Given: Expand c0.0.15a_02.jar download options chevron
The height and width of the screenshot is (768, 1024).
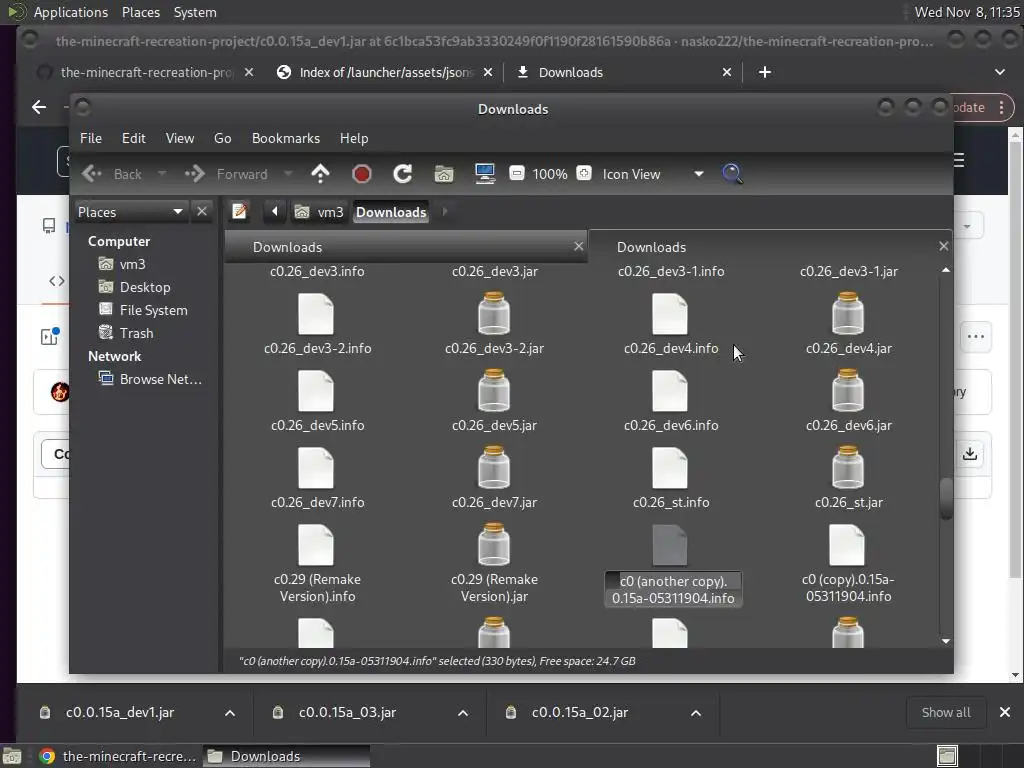Looking at the screenshot, I should point(696,713).
